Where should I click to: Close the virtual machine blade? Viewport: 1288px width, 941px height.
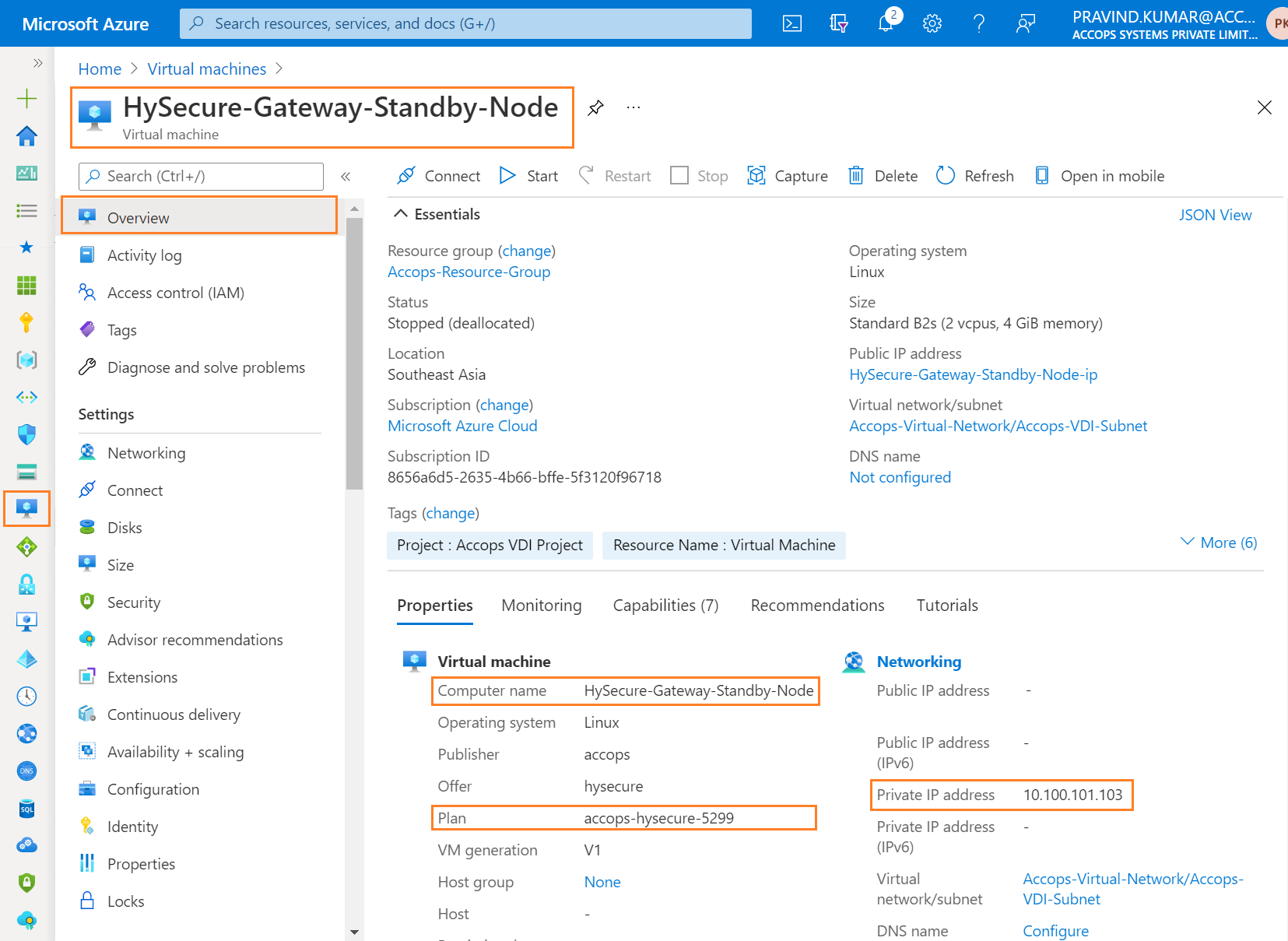click(x=1265, y=107)
